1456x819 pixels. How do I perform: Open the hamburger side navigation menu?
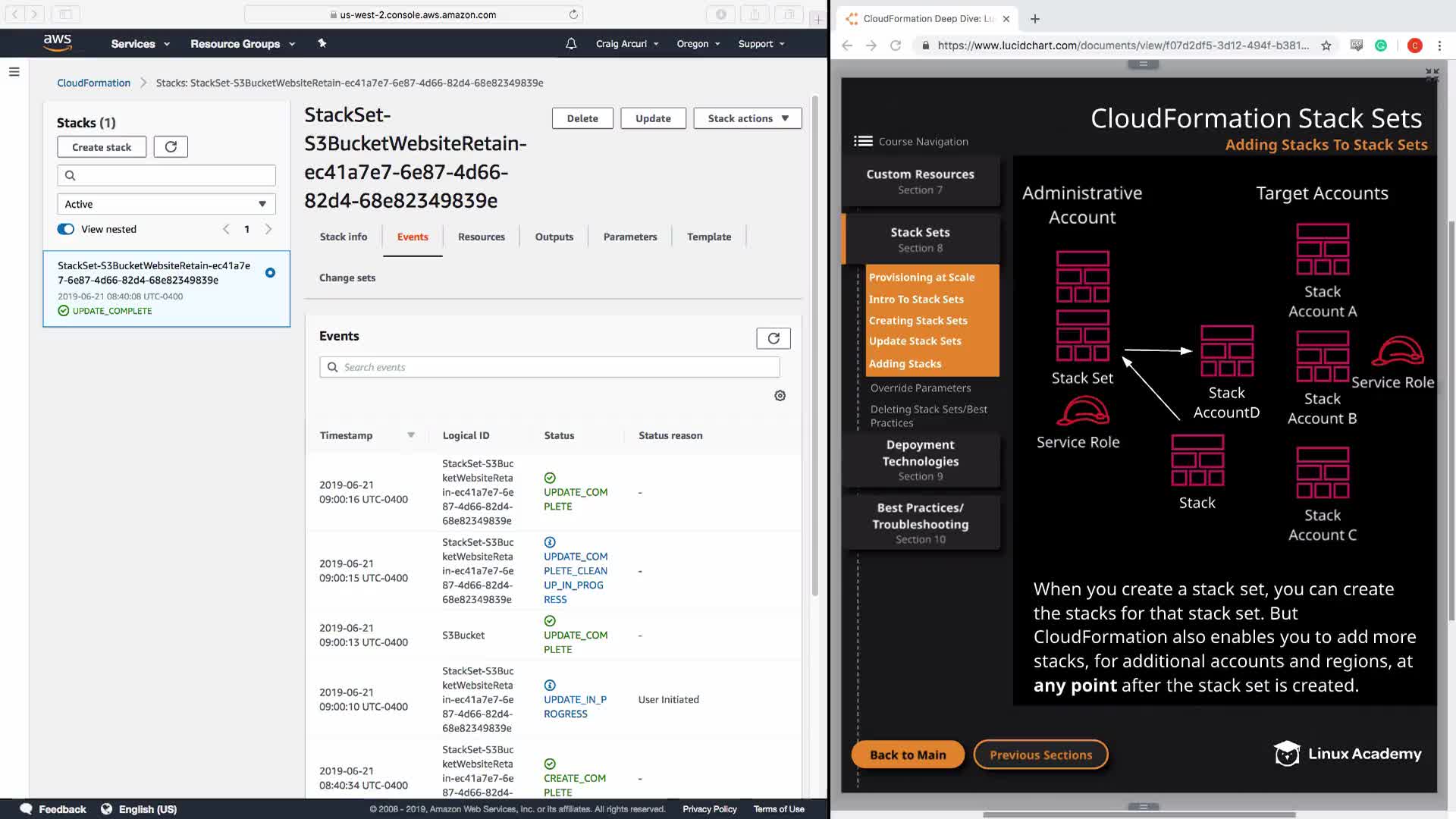click(14, 72)
